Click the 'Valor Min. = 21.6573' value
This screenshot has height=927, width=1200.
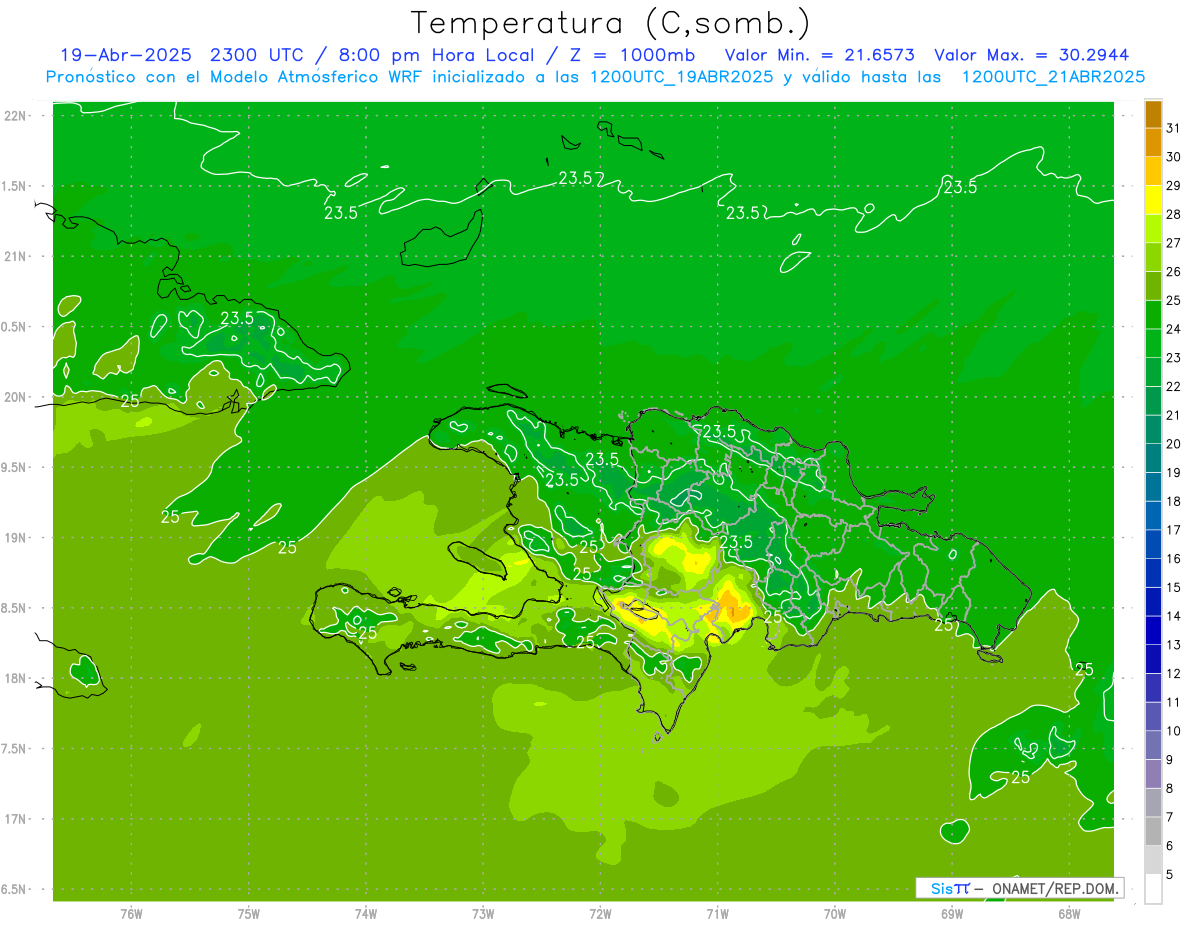pos(819,55)
